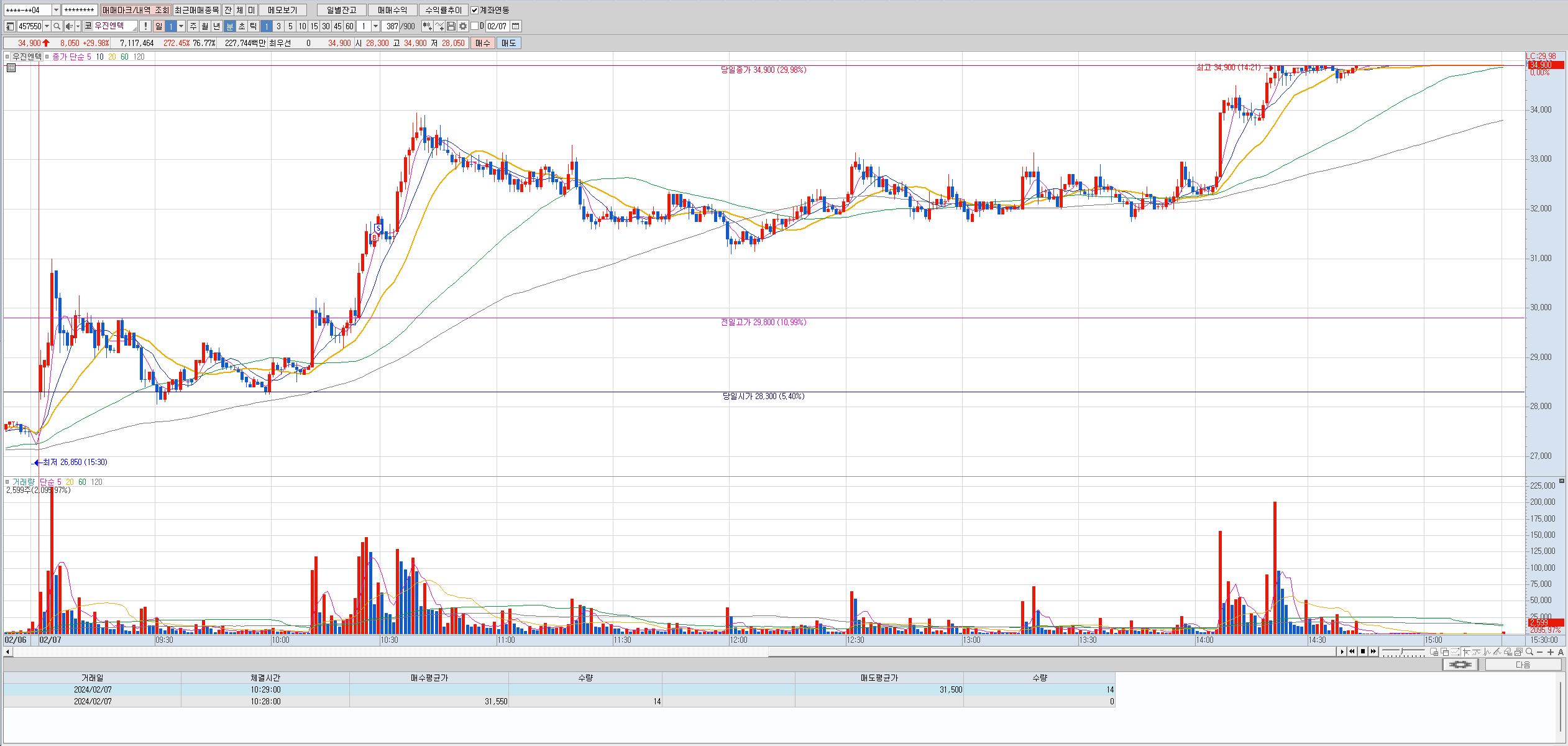Toggle the checkbox before the date field

tap(474, 26)
